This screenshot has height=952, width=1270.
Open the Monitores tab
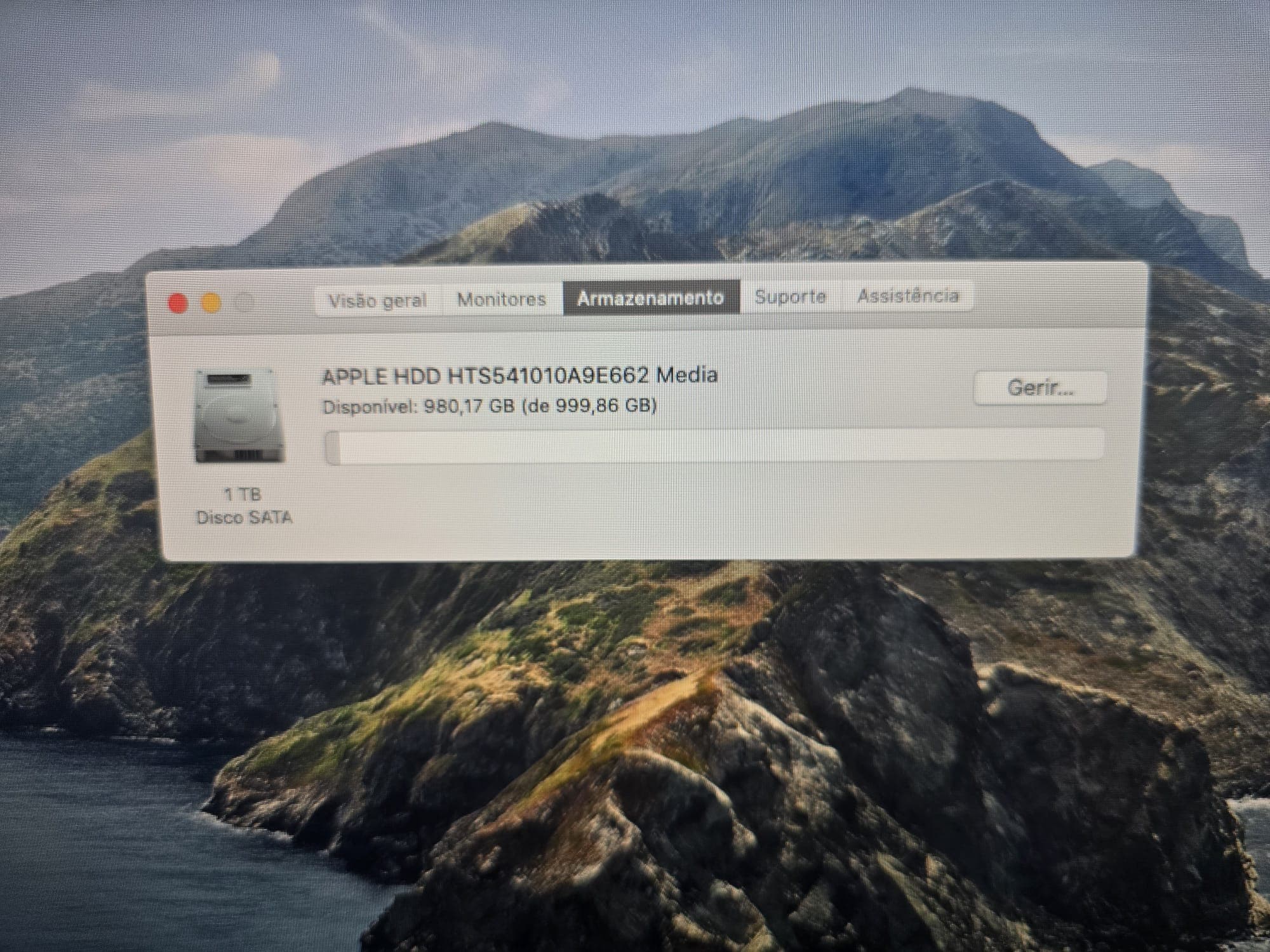click(x=502, y=299)
